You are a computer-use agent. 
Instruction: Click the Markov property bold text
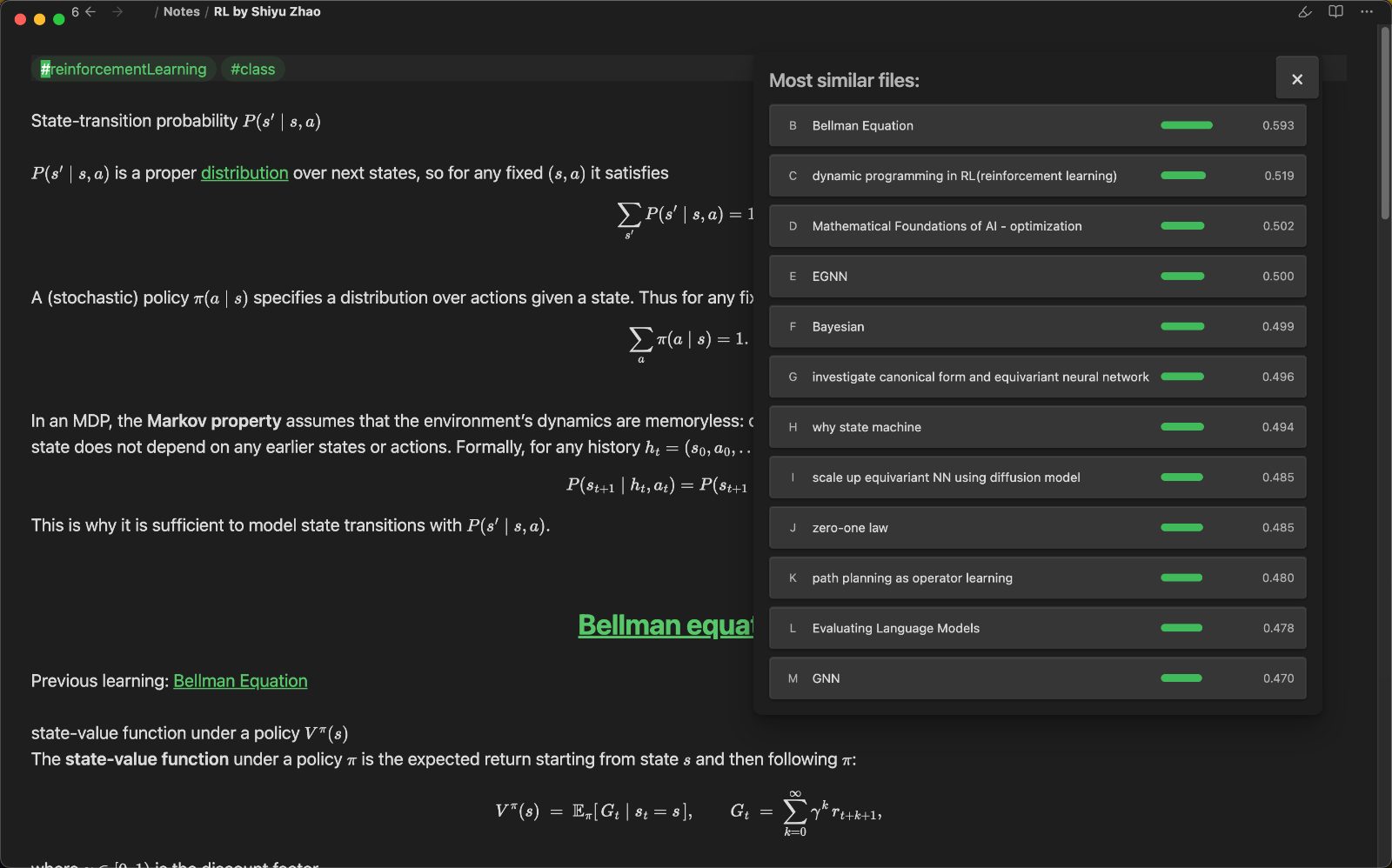(x=214, y=421)
